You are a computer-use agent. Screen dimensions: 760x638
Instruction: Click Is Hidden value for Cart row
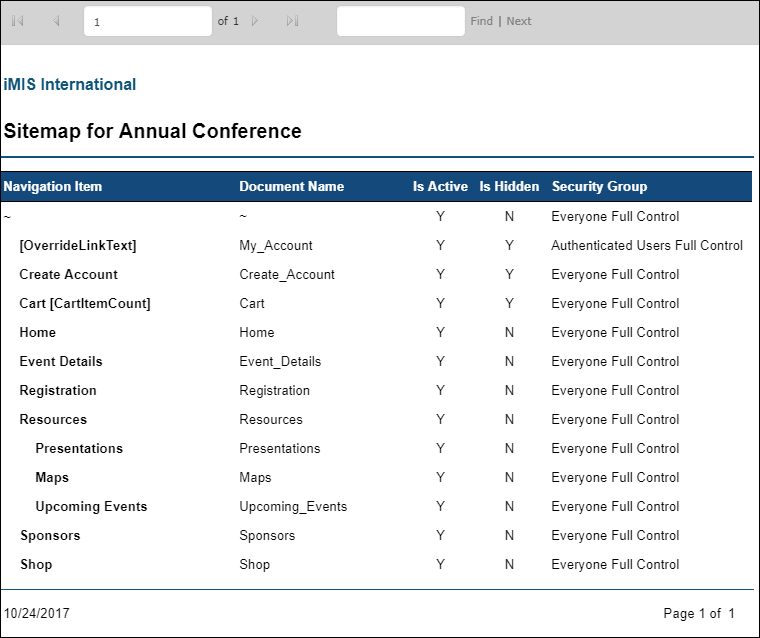[x=509, y=303]
